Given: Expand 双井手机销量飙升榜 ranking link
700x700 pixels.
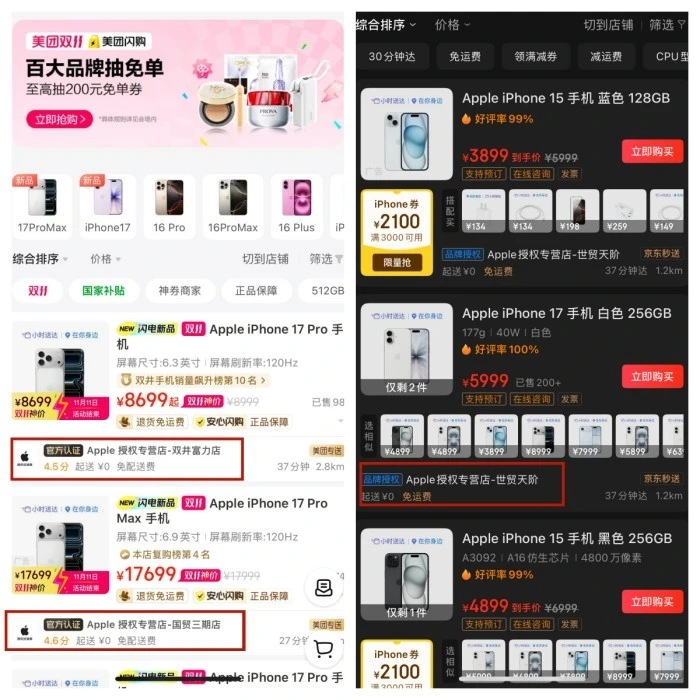Looking at the screenshot, I should 194,380.
